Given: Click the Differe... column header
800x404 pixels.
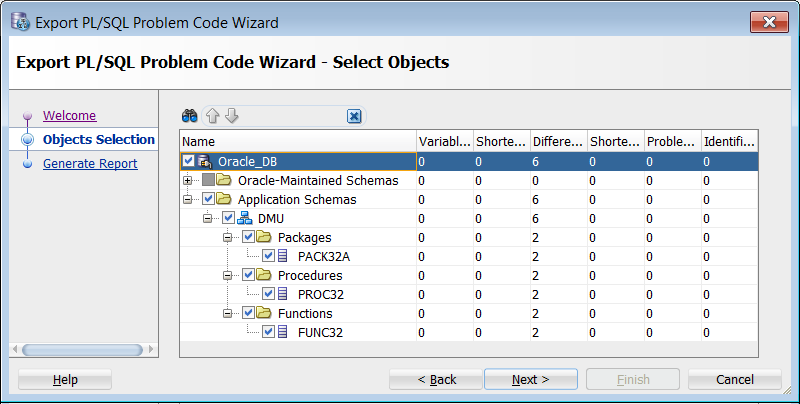Looking at the screenshot, I should (x=559, y=142).
